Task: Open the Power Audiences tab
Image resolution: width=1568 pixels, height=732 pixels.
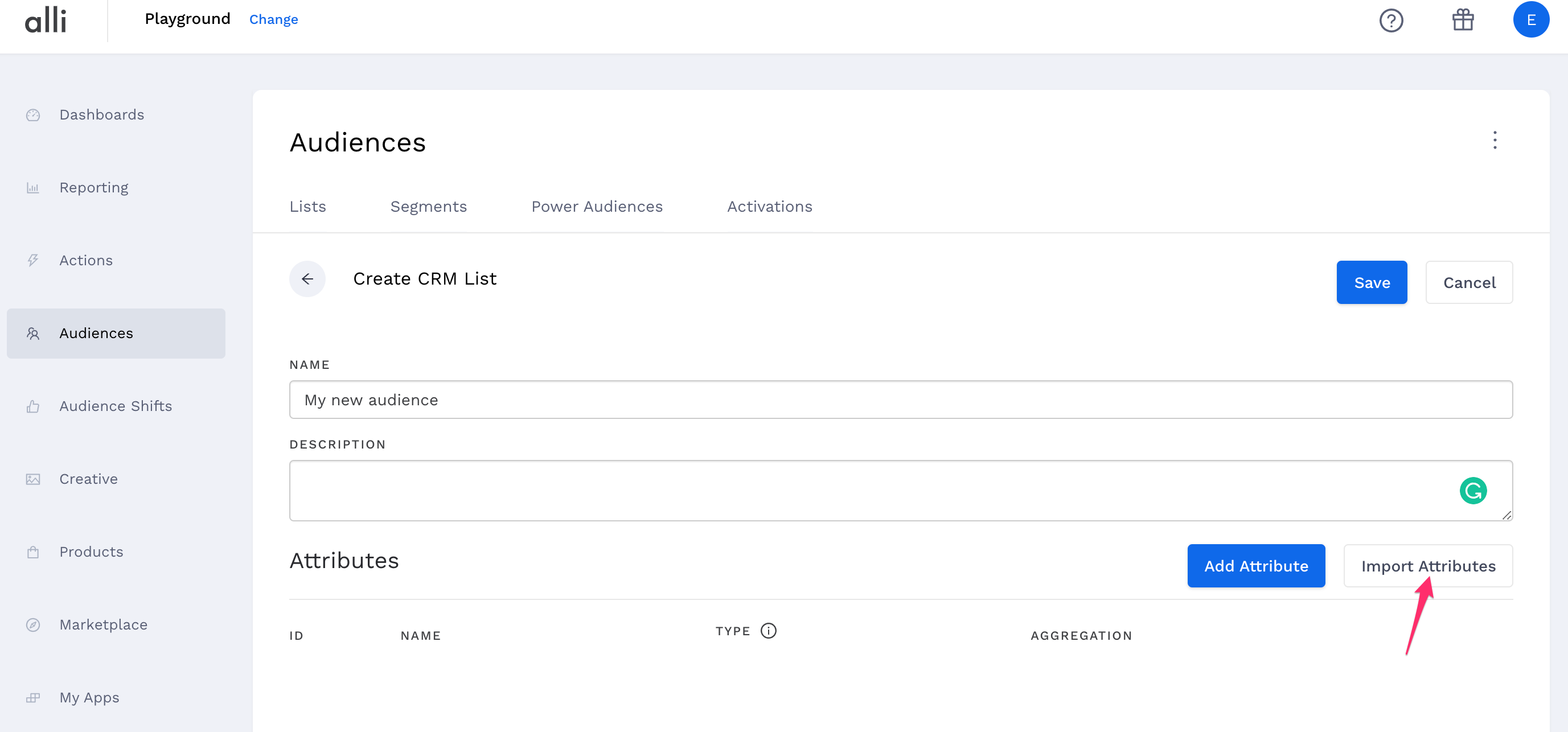Action: click(x=597, y=206)
